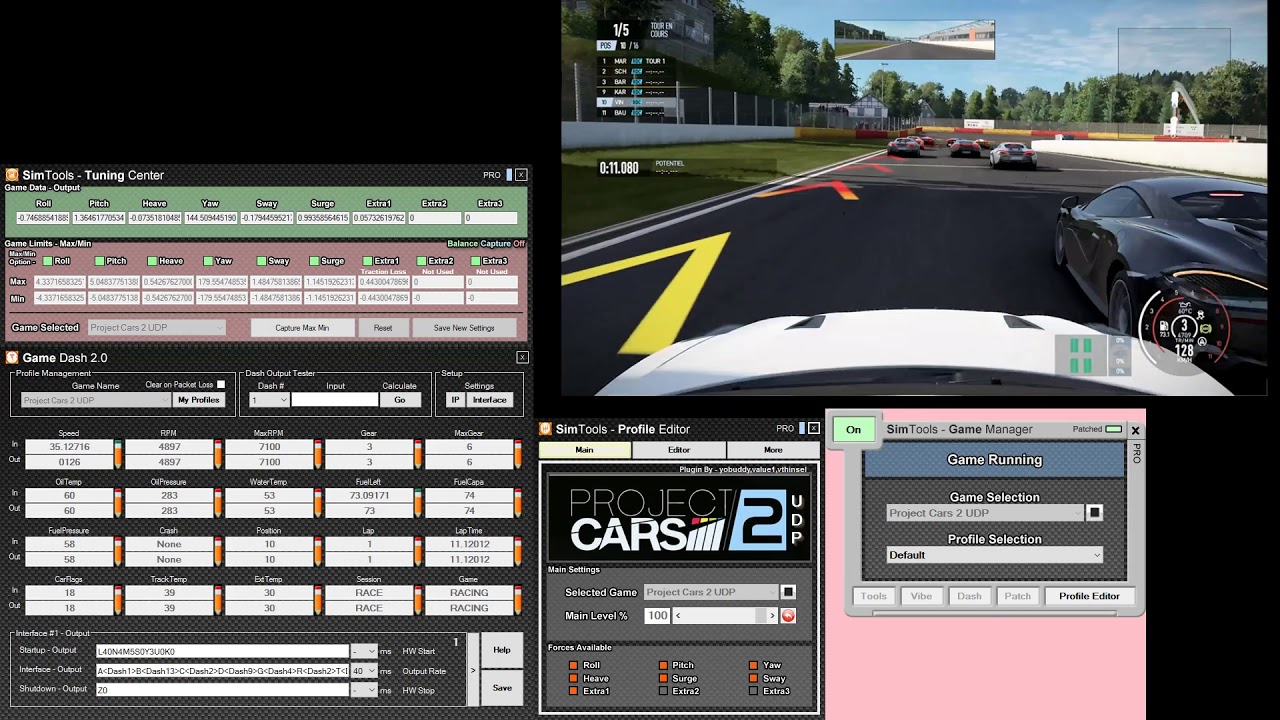Click the Main Level slider track
Image resolution: width=1280 pixels, height=720 pixels.
coord(725,616)
